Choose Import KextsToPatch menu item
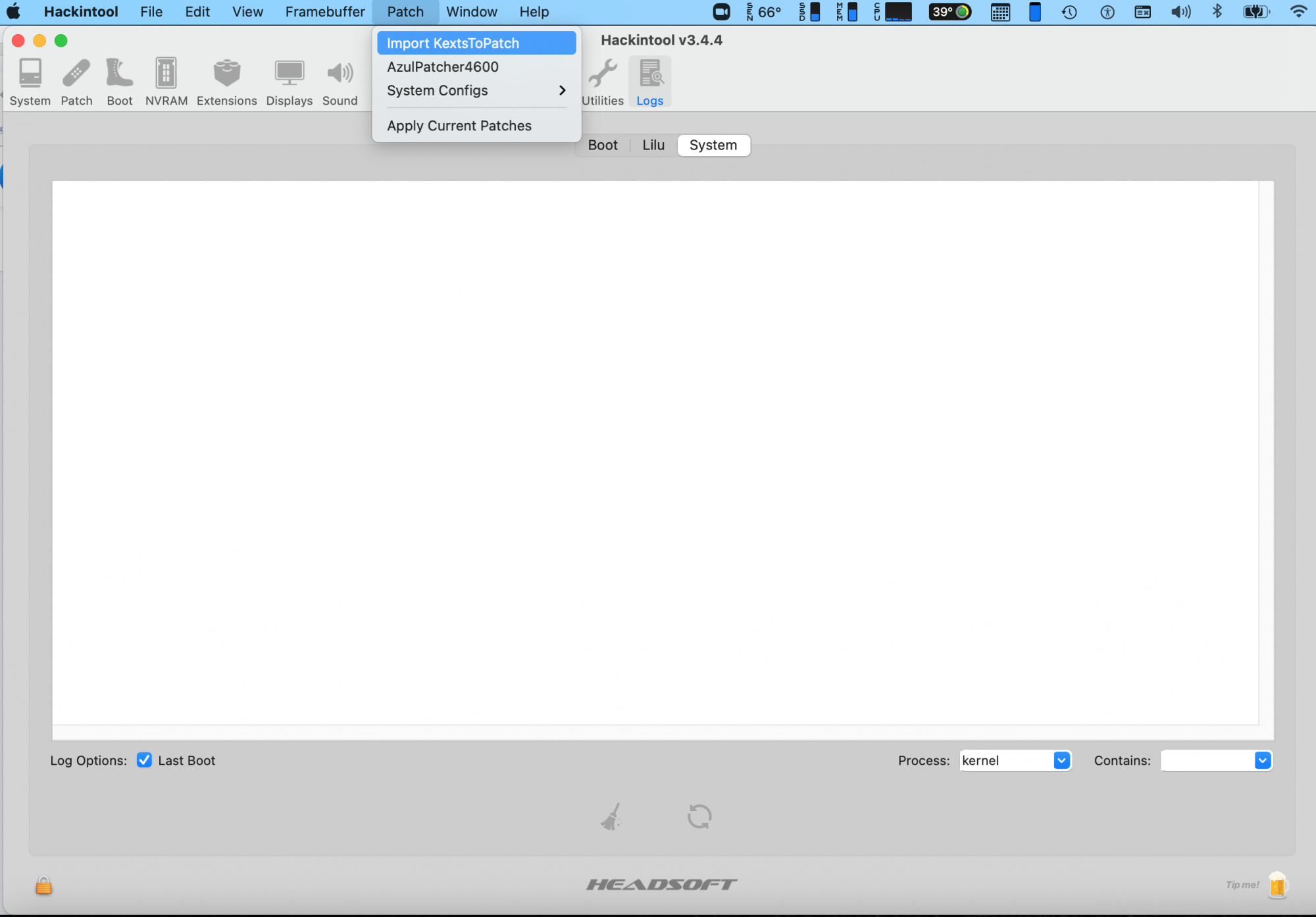The height and width of the screenshot is (917, 1316). 476,43
